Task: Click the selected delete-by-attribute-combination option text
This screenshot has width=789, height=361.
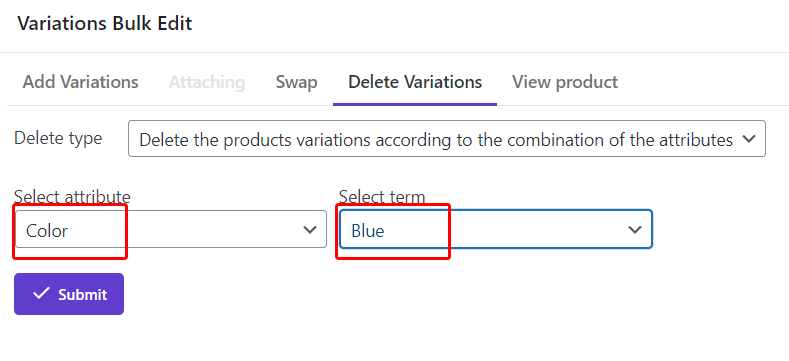Action: pyautogui.click(x=436, y=139)
